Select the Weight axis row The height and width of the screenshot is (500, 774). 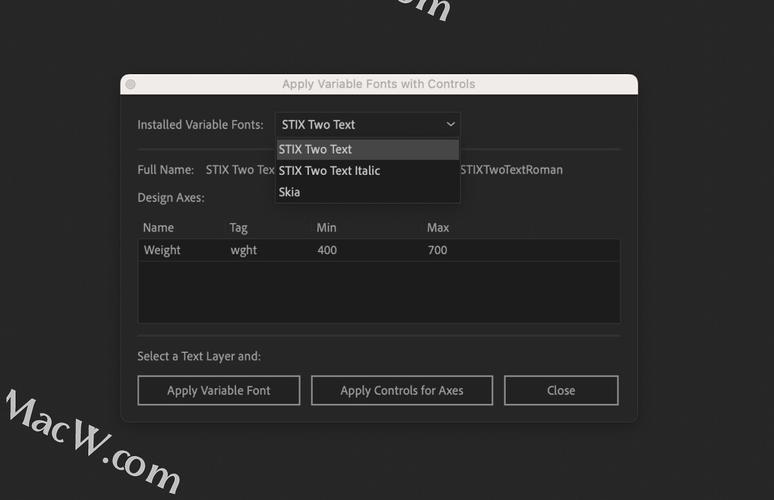[x=379, y=250]
